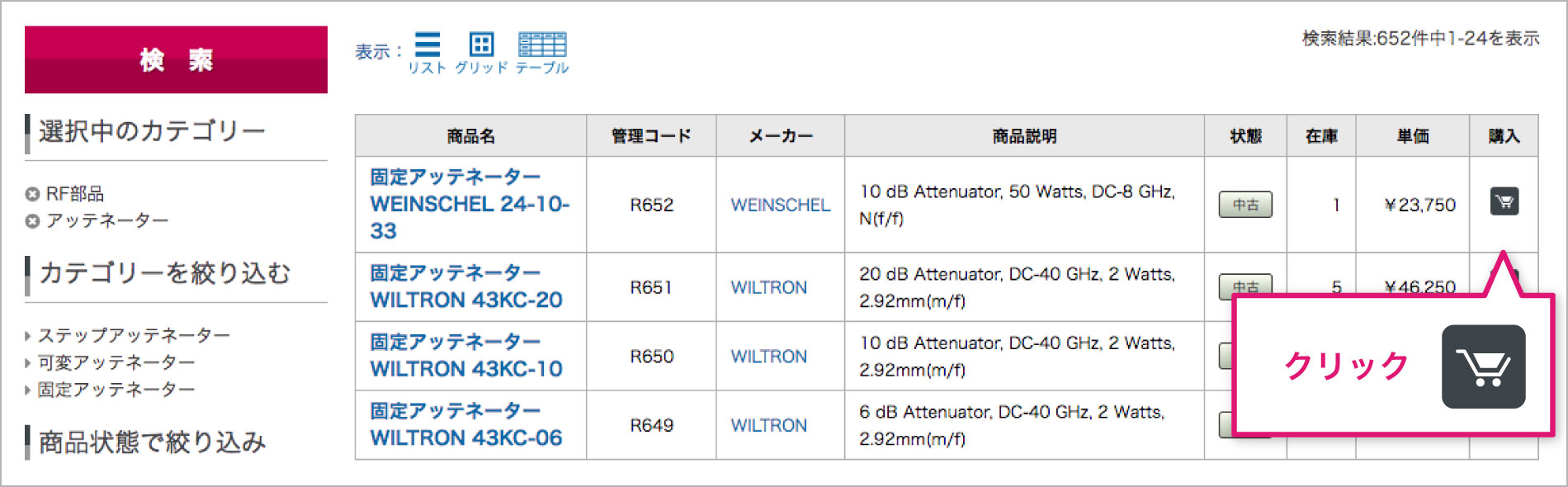Switch to grid view display
The height and width of the screenshot is (487, 1568).
[x=481, y=52]
